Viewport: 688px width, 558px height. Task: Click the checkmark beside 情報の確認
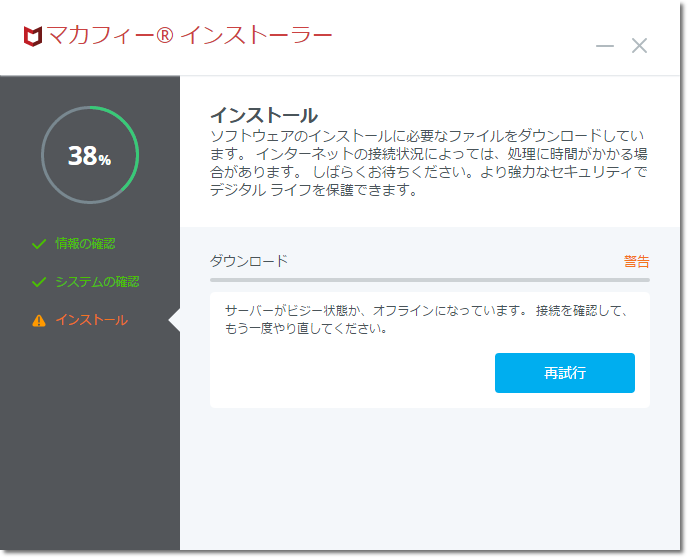pyautogui.click(x=39, y=244)
